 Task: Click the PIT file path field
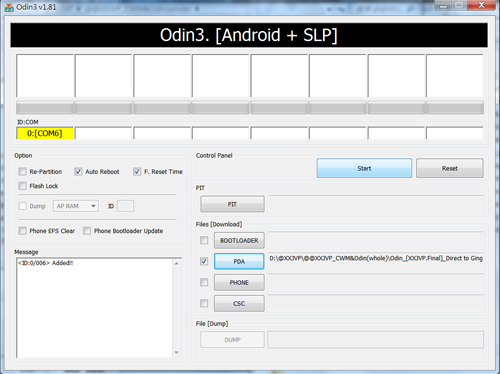[376, 204]
